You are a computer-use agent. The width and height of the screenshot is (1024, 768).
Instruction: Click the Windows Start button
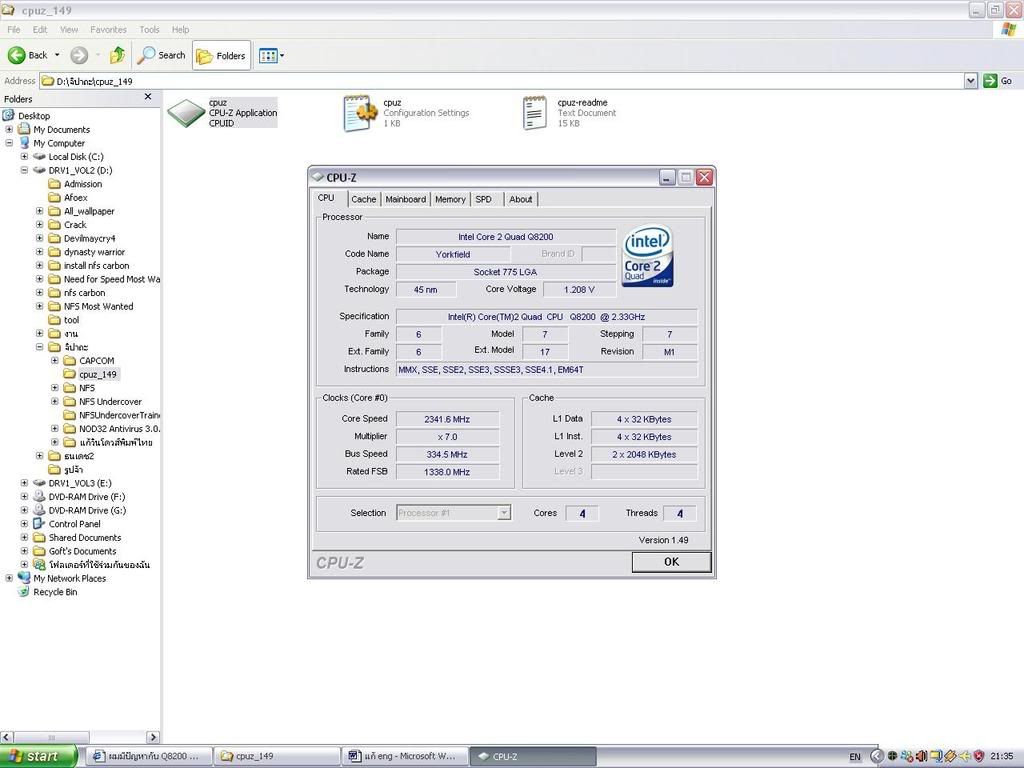point(38,756)
